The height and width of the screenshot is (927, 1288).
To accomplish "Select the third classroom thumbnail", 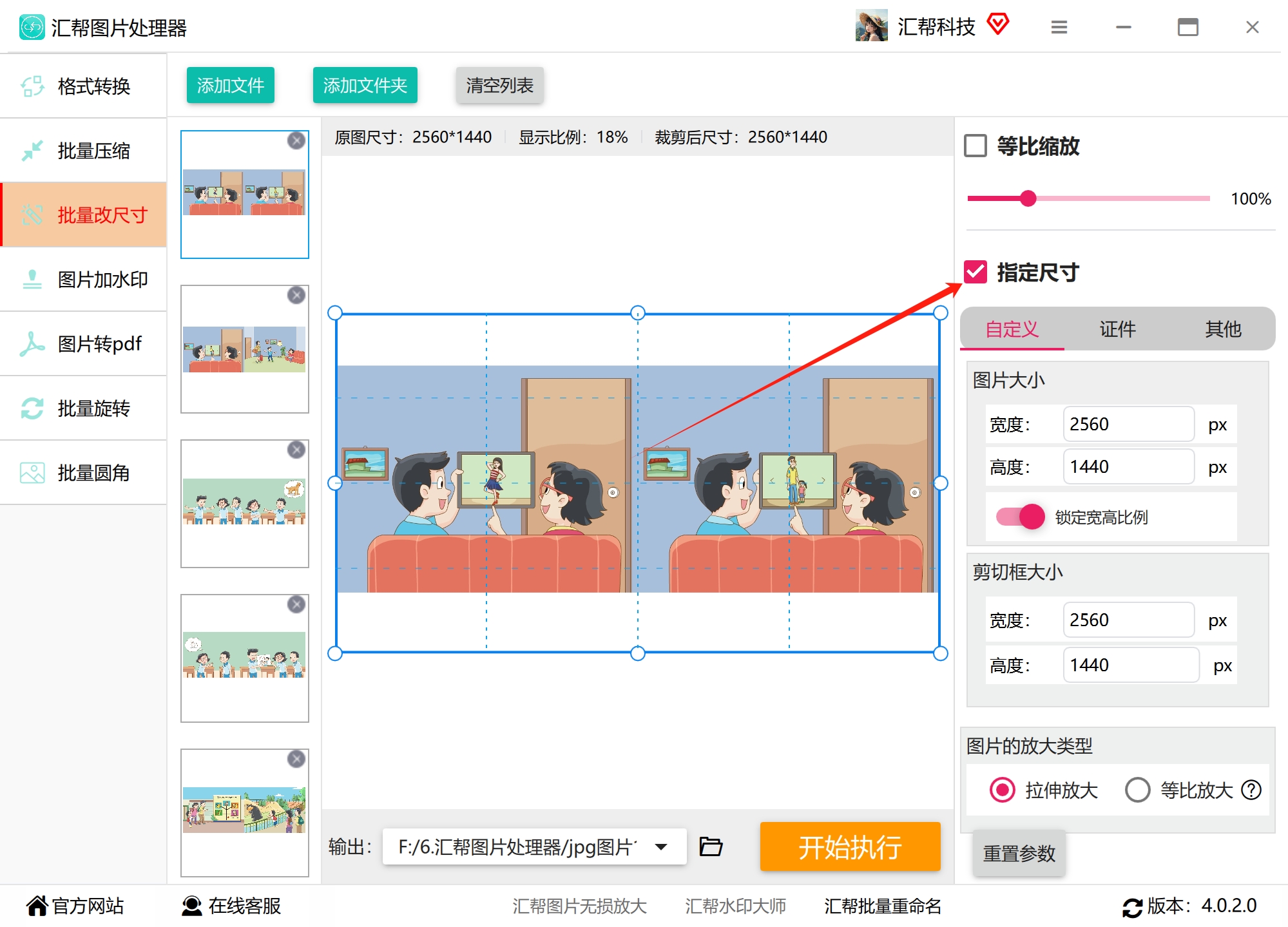I will pos(245,504).
